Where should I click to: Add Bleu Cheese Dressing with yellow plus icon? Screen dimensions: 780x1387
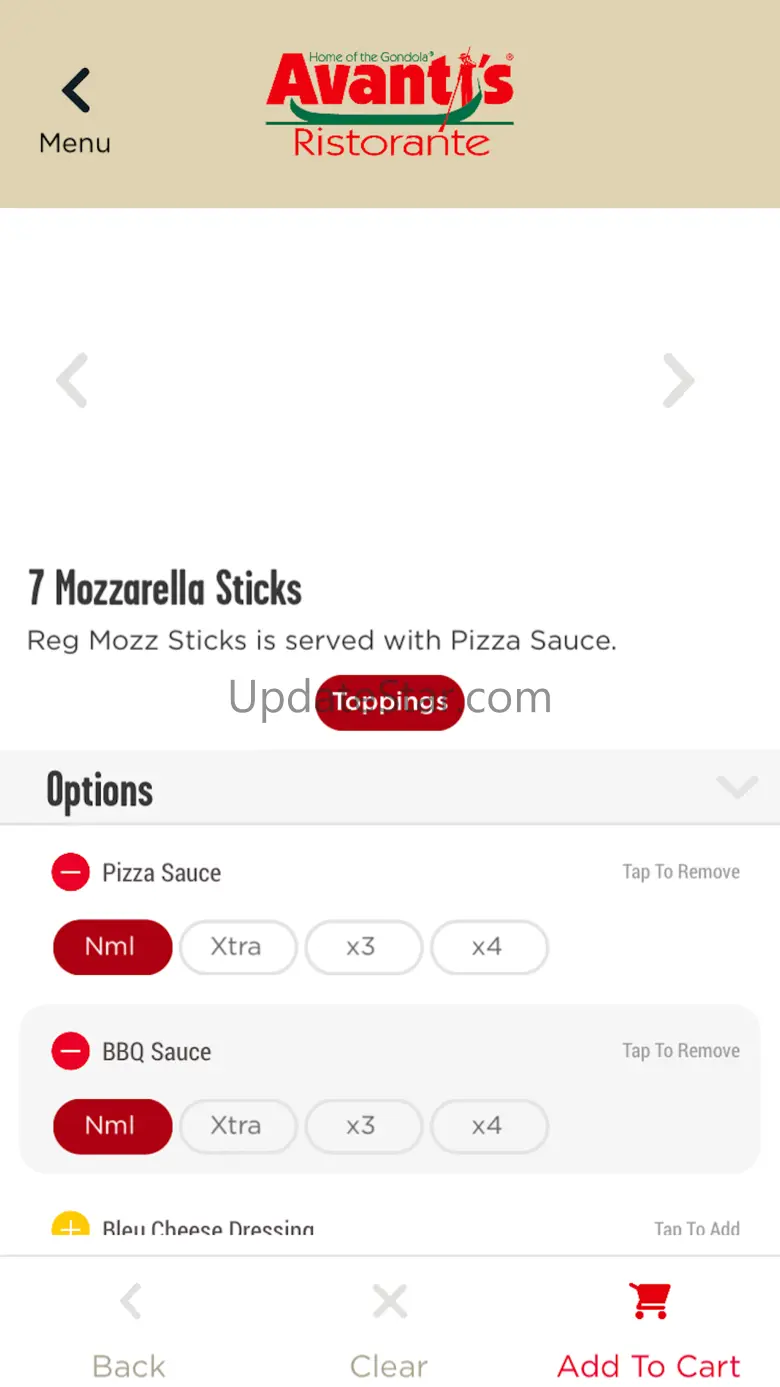click(70, 1225)
